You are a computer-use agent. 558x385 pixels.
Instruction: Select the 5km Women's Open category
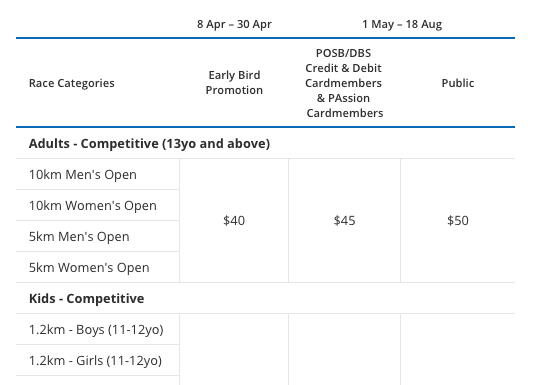tap(98, 267)
